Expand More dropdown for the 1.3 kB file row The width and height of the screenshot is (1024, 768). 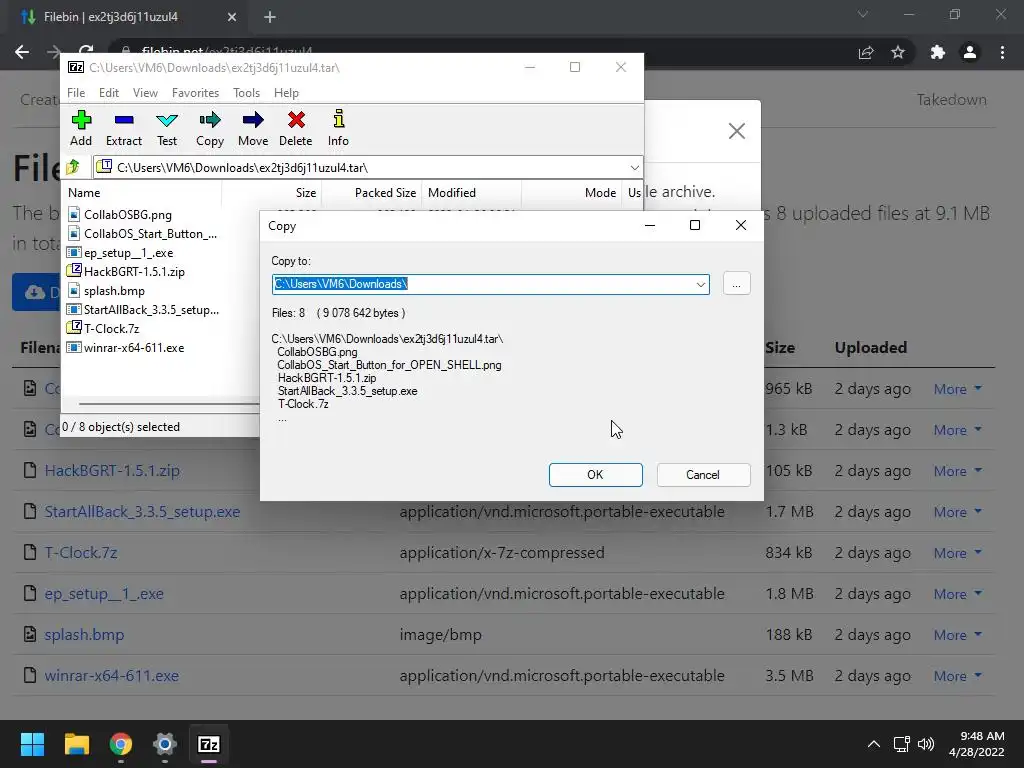point(957,430)
